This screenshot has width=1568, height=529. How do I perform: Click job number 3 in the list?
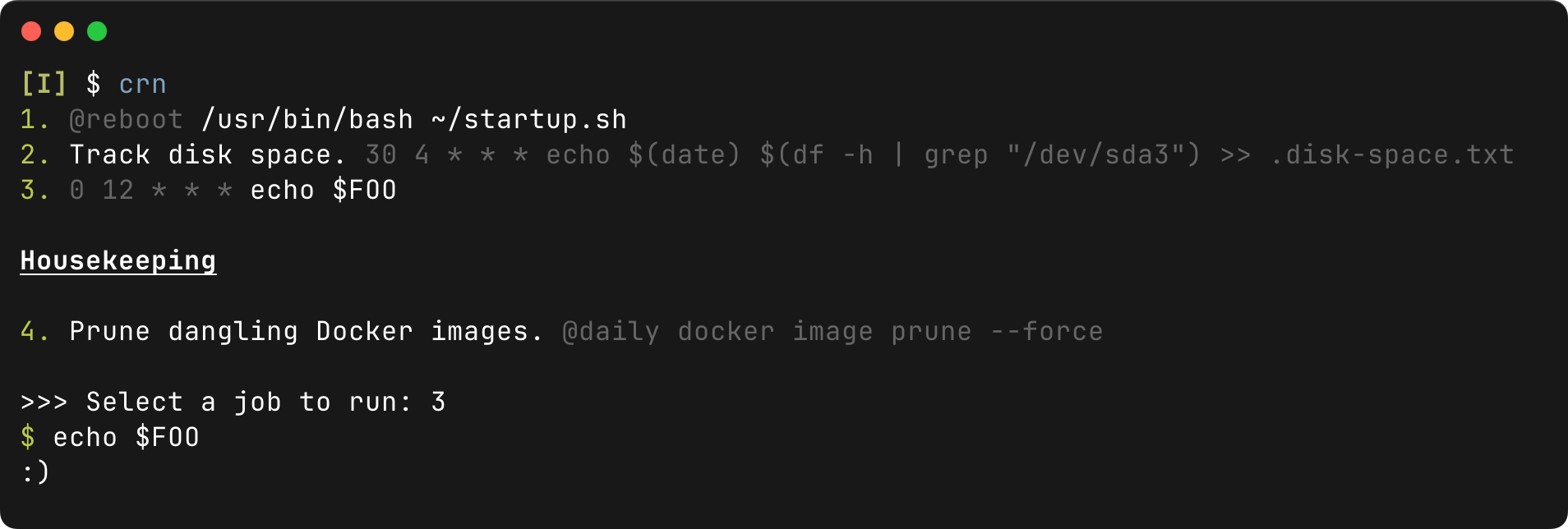click(x=35, y=191)
